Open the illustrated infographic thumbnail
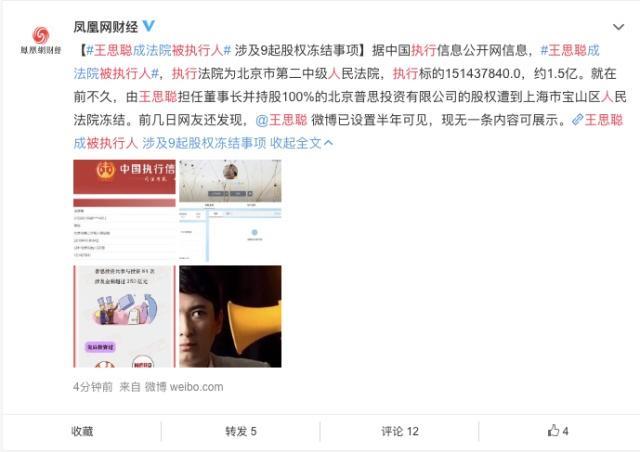Screen dimensions: 640x452 click(124, 316)
